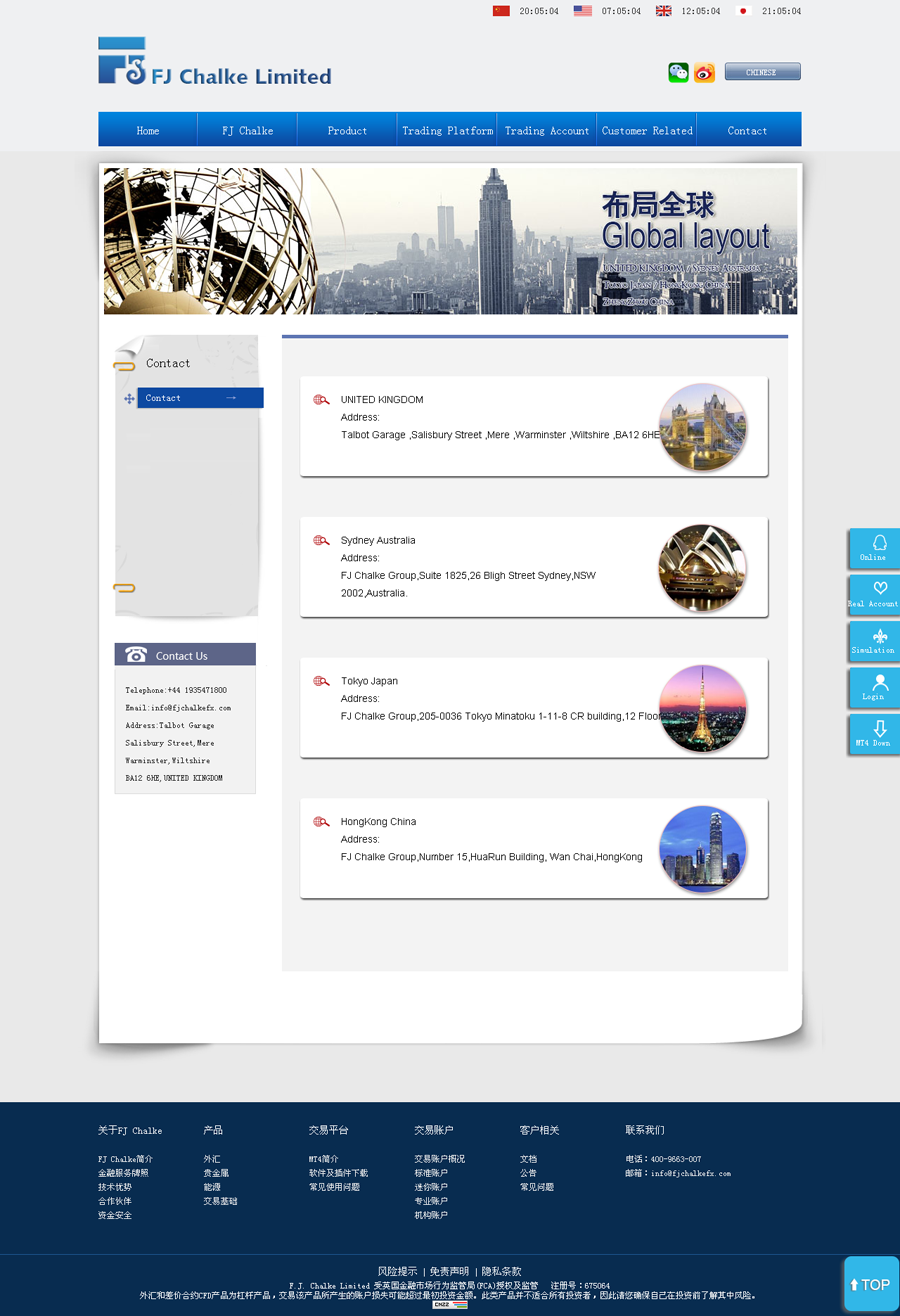Viewport: 900px width, 1316px height.
Task: Open the footer link 机构账户
Action: click(431, 1215)
